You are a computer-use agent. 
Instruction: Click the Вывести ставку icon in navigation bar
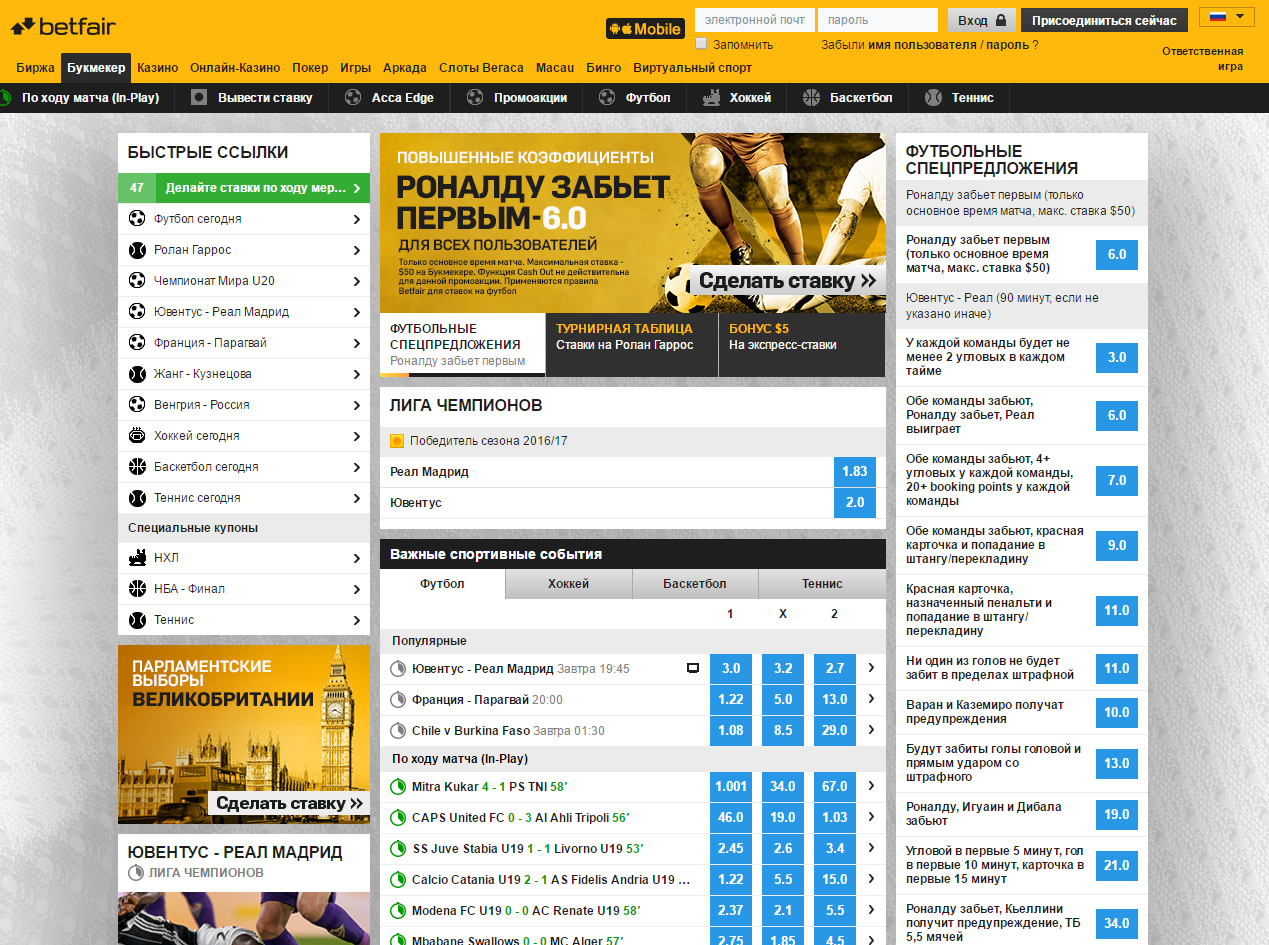click(x=199, y=97)
